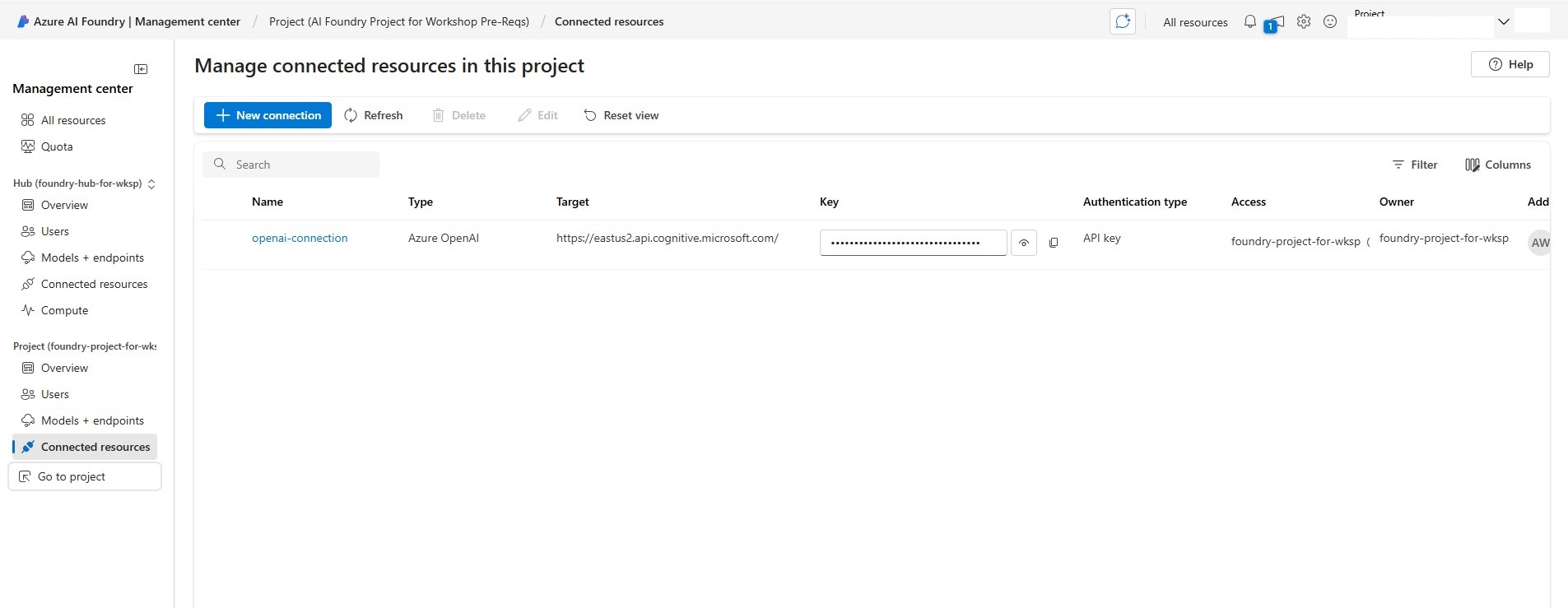Copy the API key to clipboard

[x=1054, y=243]
